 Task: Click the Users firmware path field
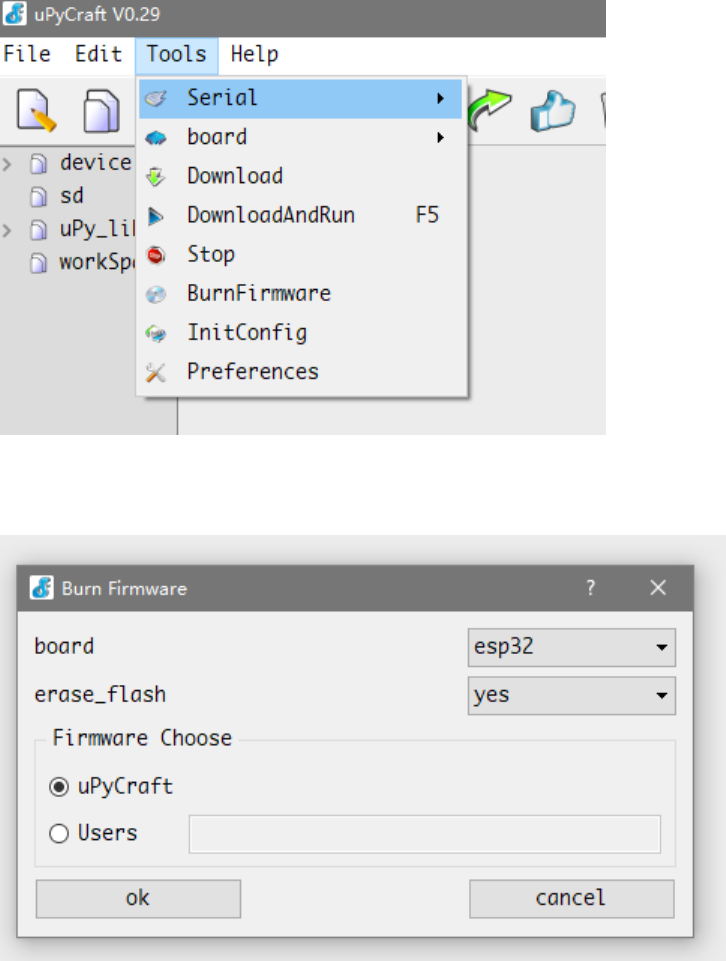[425, 834]
